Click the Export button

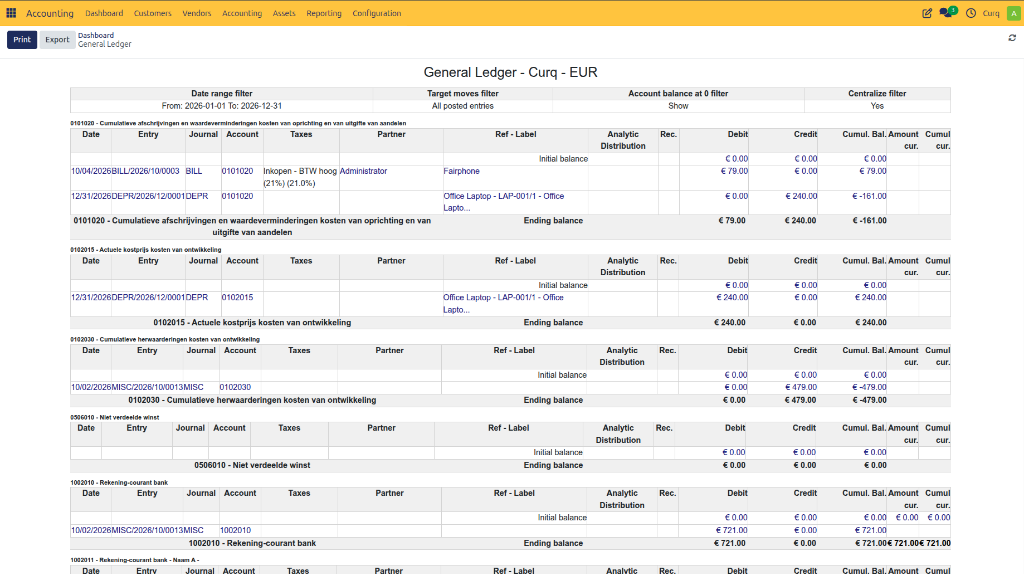point(57,40)
